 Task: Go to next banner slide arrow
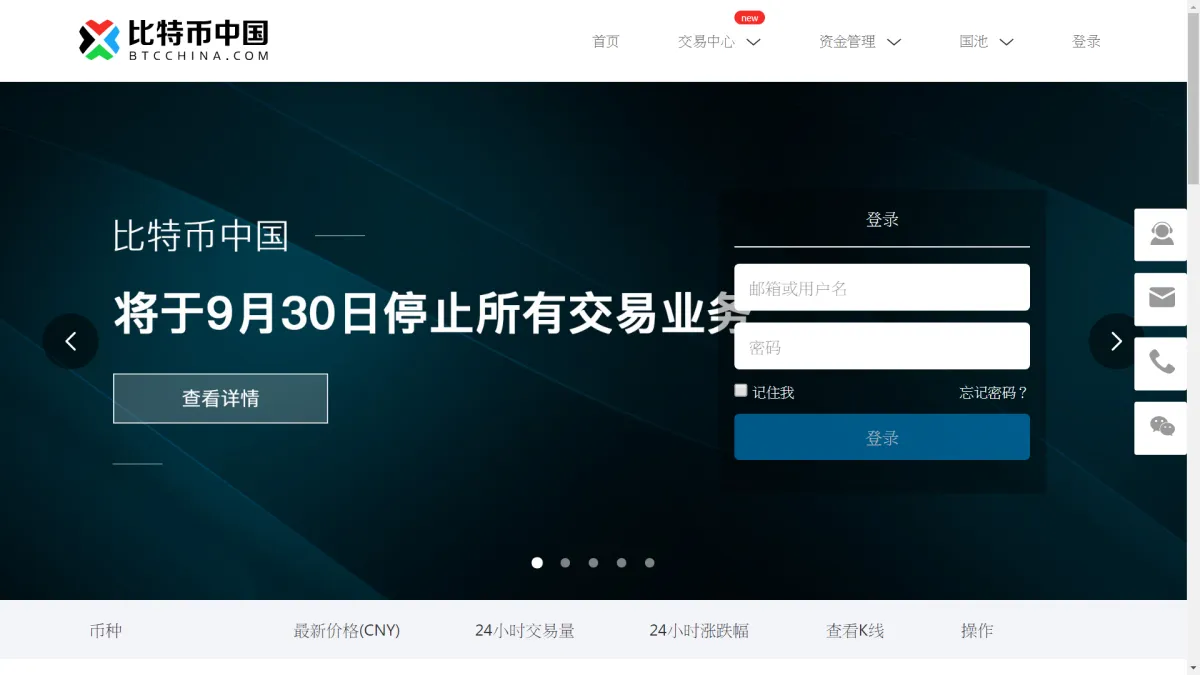[x=1116, y=341]
